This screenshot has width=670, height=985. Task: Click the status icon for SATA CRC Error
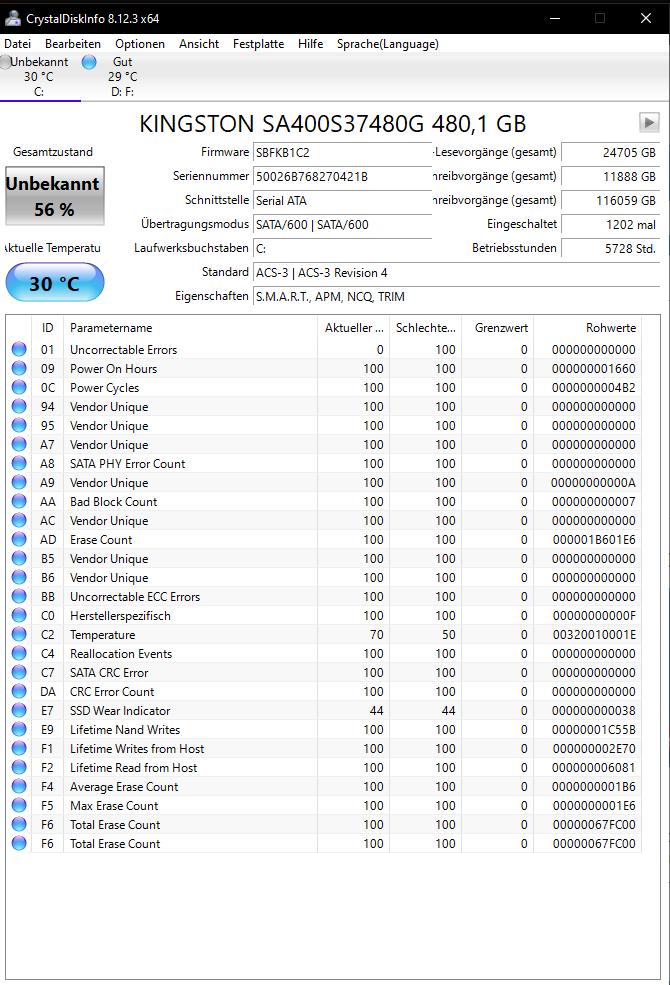click(x=19, y=672)
